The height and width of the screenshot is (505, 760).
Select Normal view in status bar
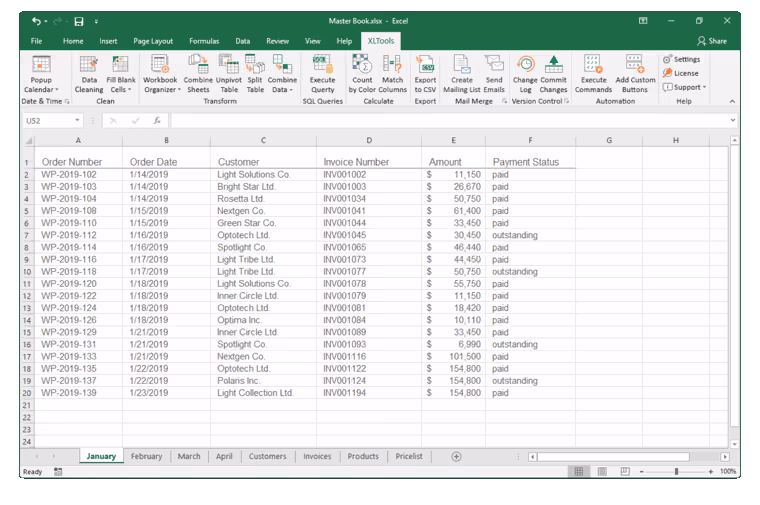pyautogui.click(x=578, y=471)
